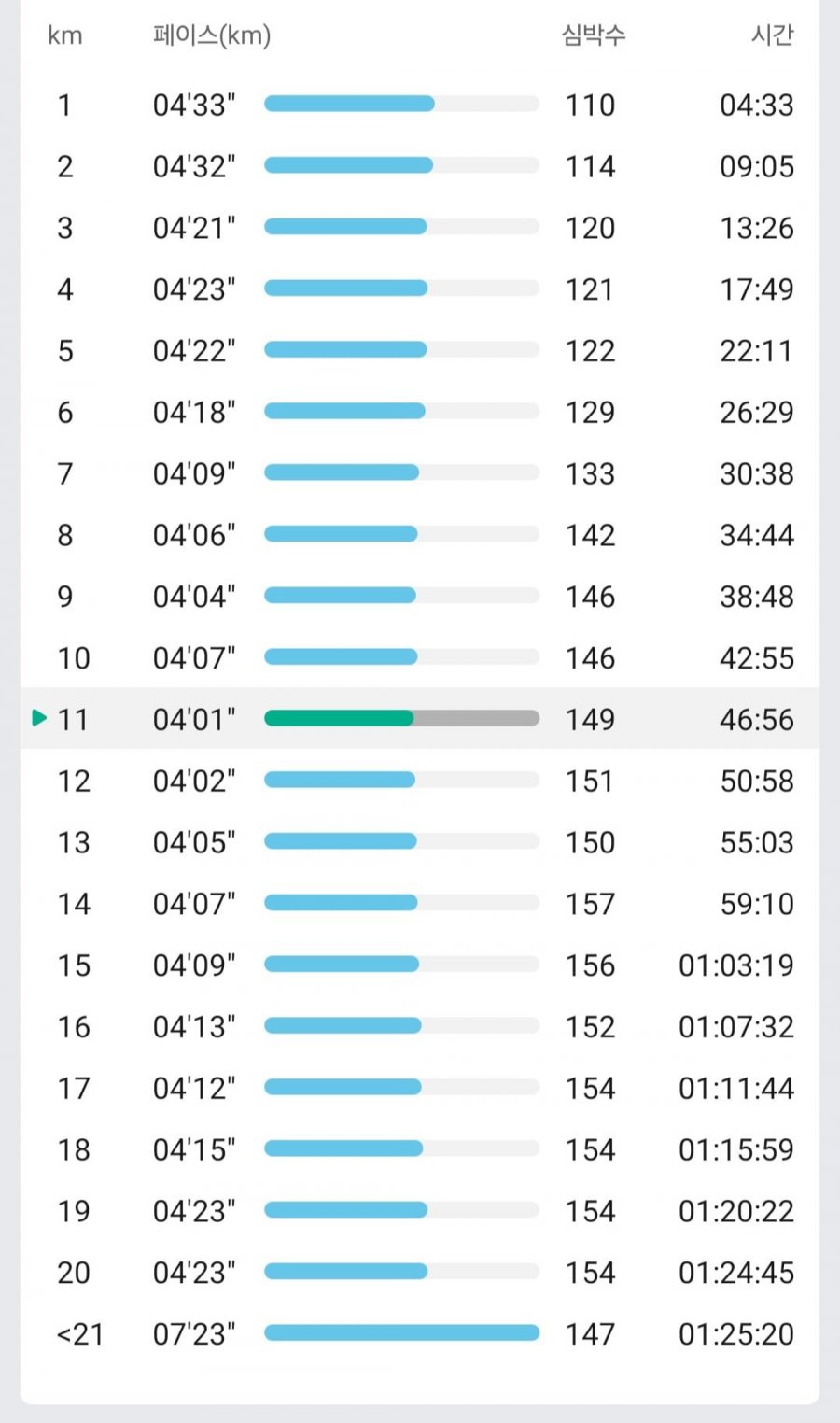Select heart rate 110 in km 1
Image resolution: width=840 pixels, height=1423 pixels.
[590, 105]
